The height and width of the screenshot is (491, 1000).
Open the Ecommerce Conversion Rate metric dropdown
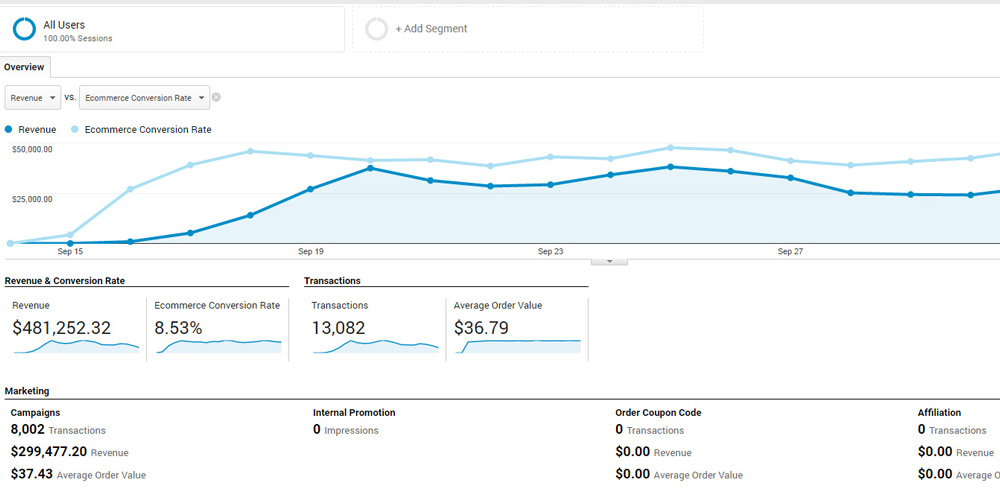tap(144, 97)
